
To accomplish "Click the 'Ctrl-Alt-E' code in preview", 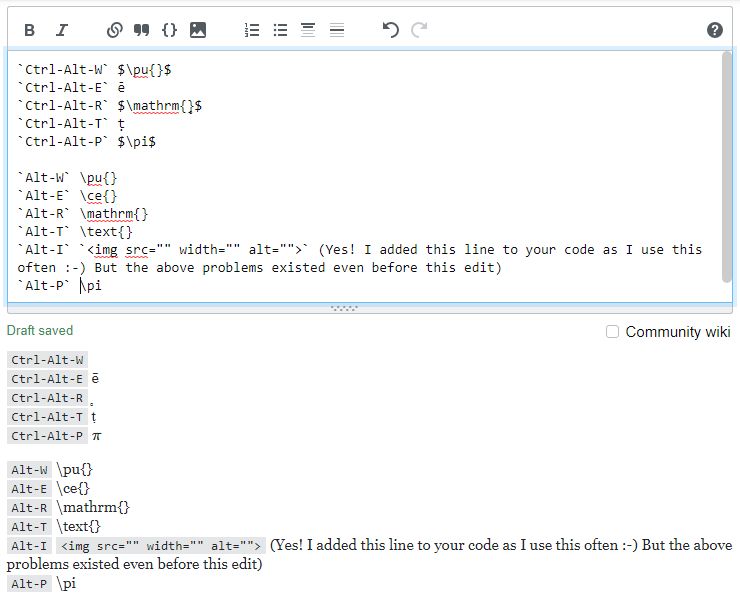I will 47,379.
